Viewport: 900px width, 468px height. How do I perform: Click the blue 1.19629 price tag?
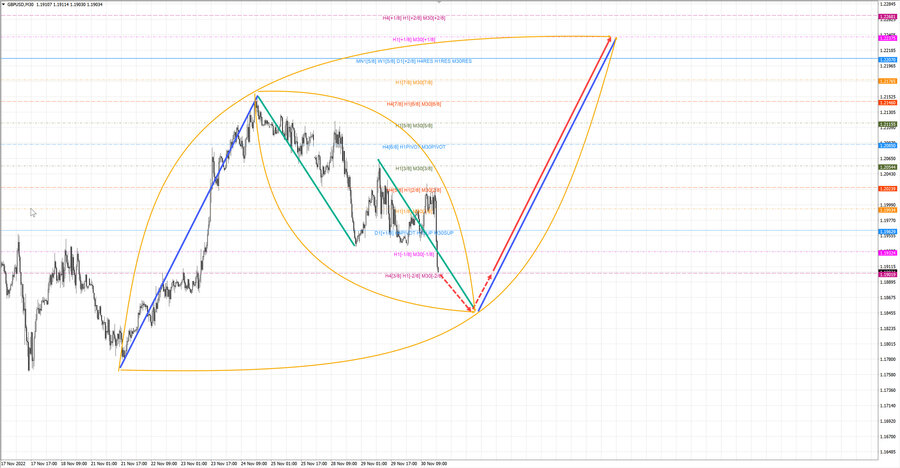tap(888, 231)
